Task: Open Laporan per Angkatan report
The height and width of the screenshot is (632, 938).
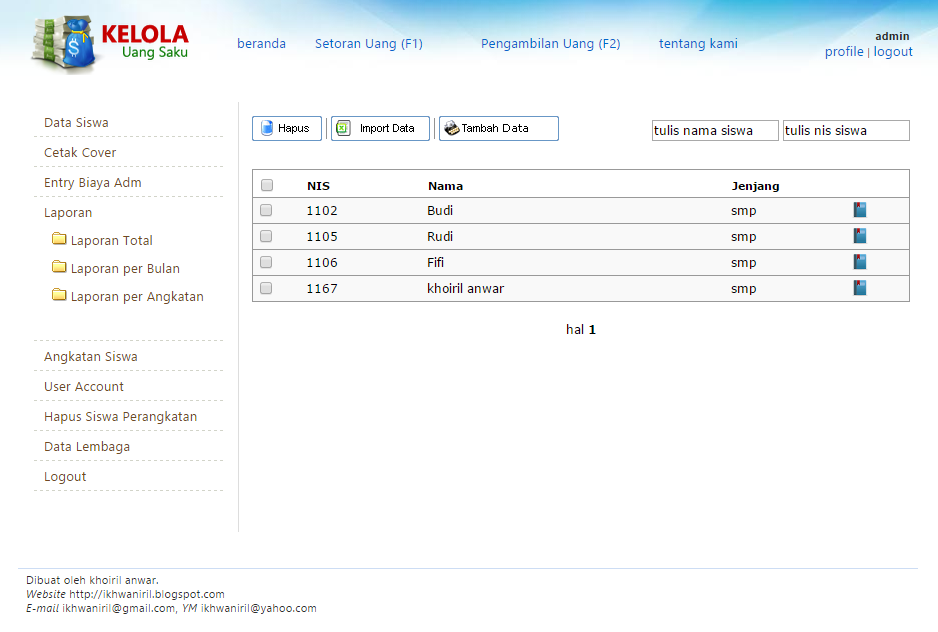Action: coord(137,297)
